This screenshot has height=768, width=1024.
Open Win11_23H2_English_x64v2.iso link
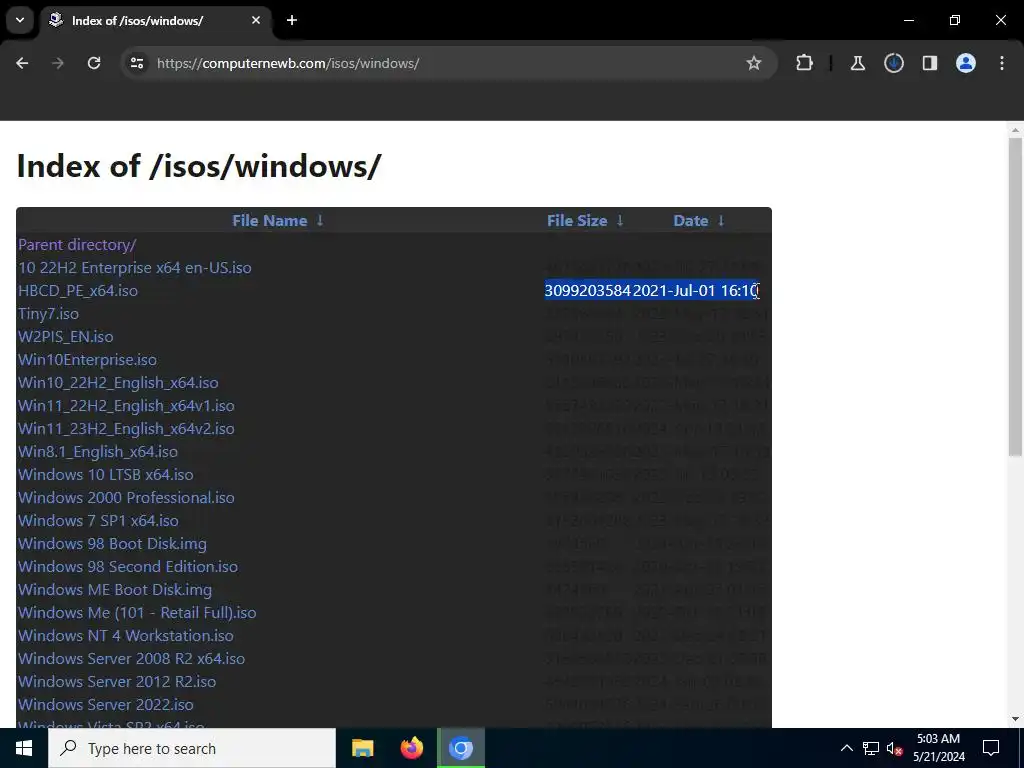tap(126, 428)
